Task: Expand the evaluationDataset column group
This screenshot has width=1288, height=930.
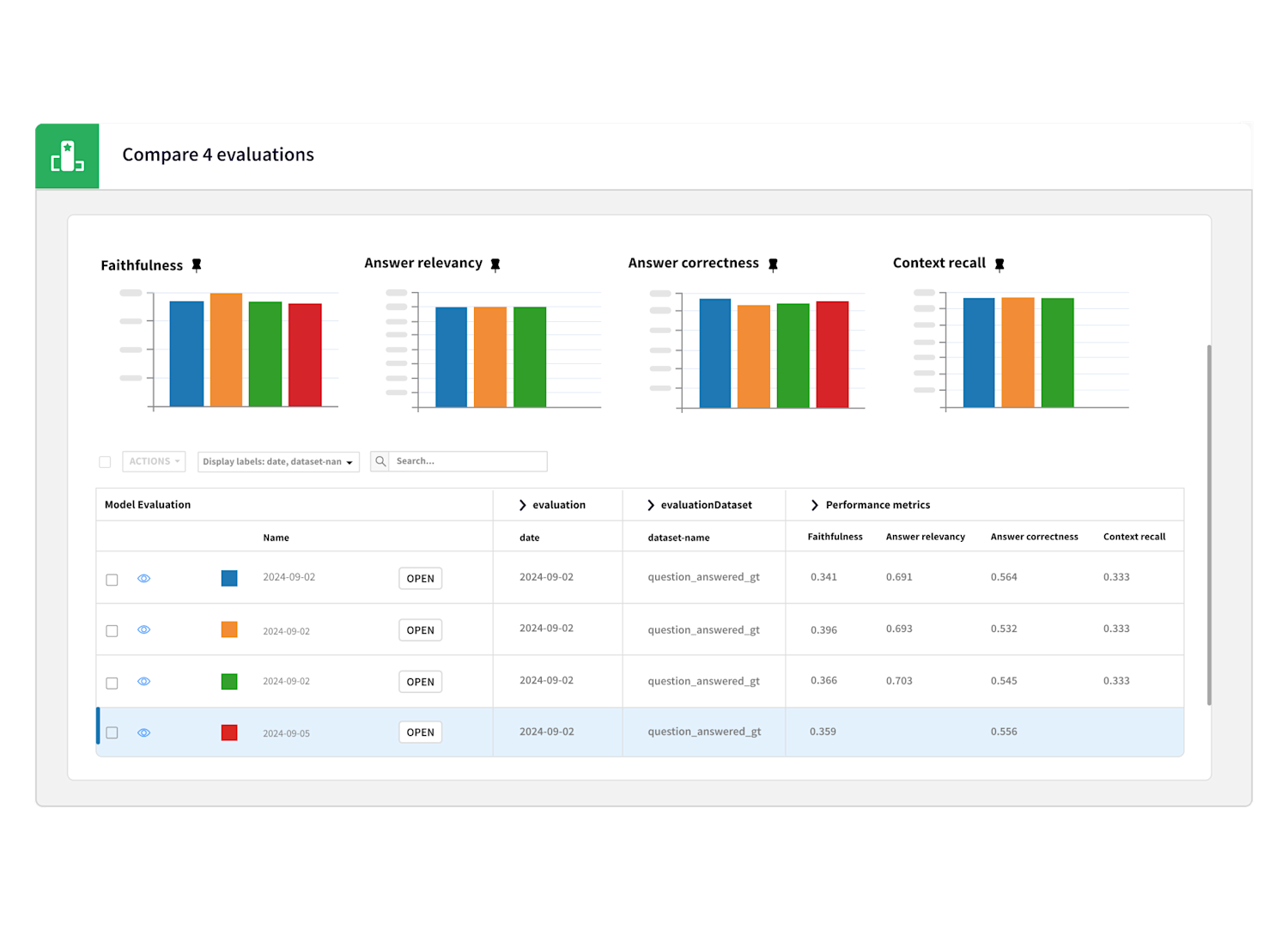Action: (x=651, y=505)
